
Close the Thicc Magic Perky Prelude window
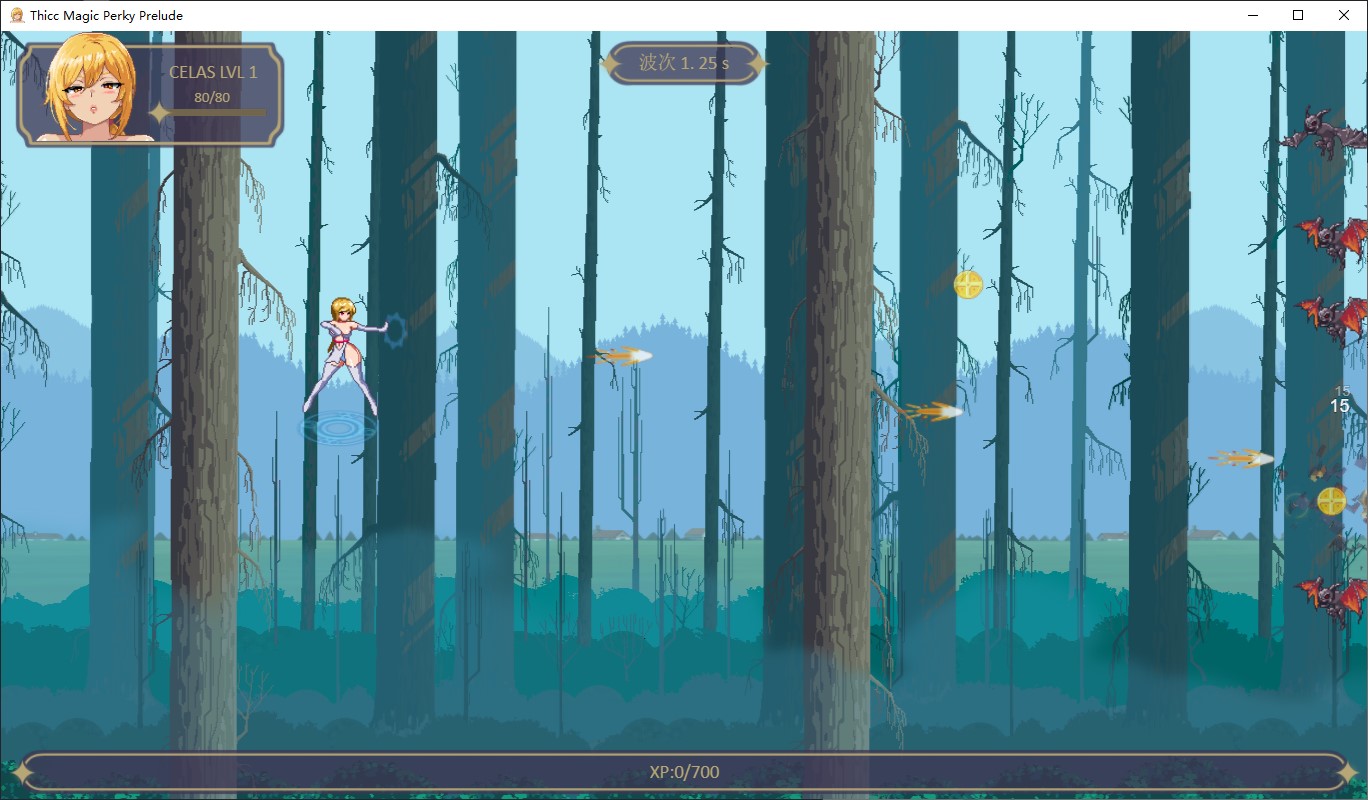[x=1344, y=15]
